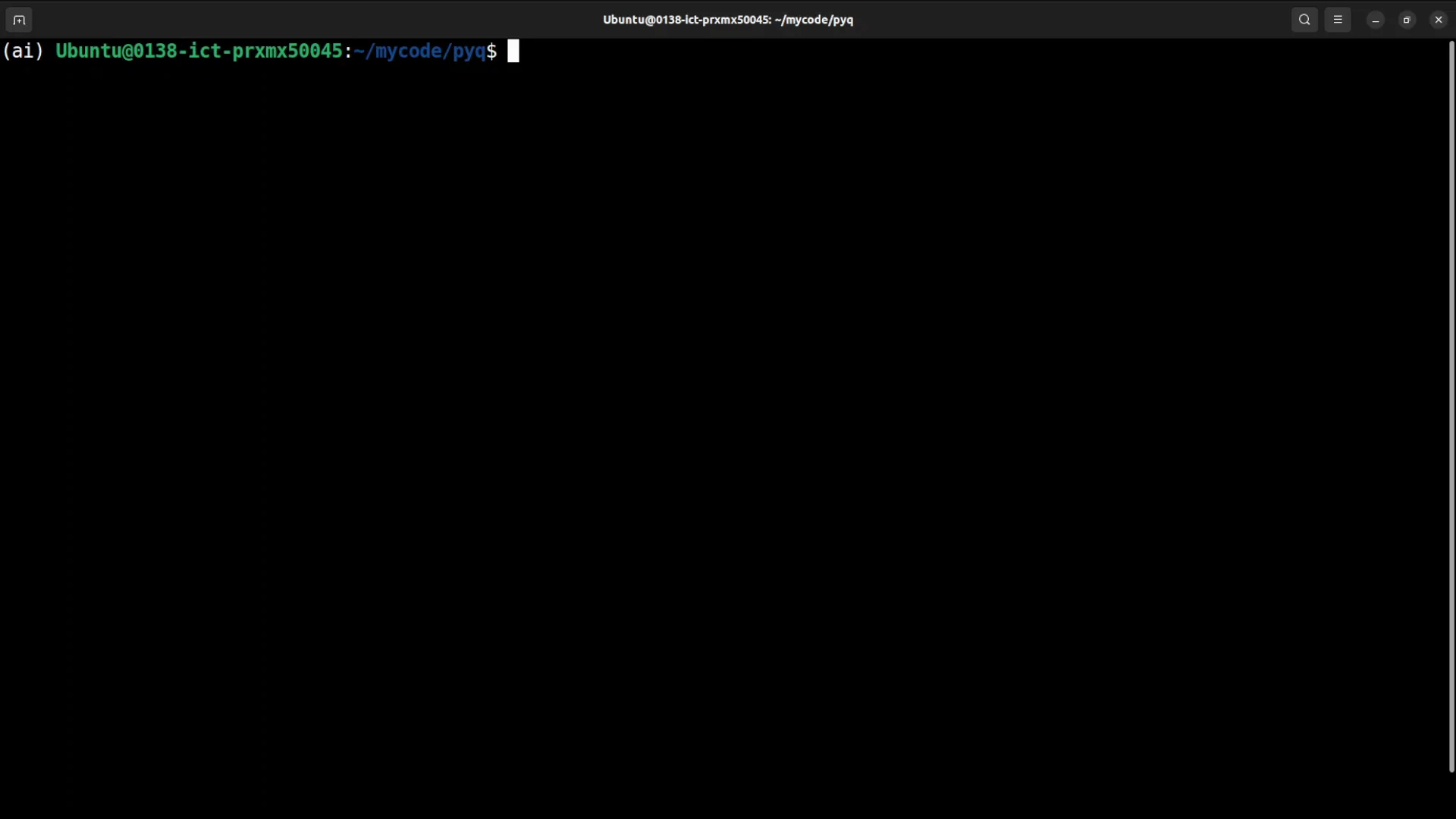The width and height of the screenshot is (1456, 819).
Task: Open a new terminal tab
Action: tap(19, 20)
